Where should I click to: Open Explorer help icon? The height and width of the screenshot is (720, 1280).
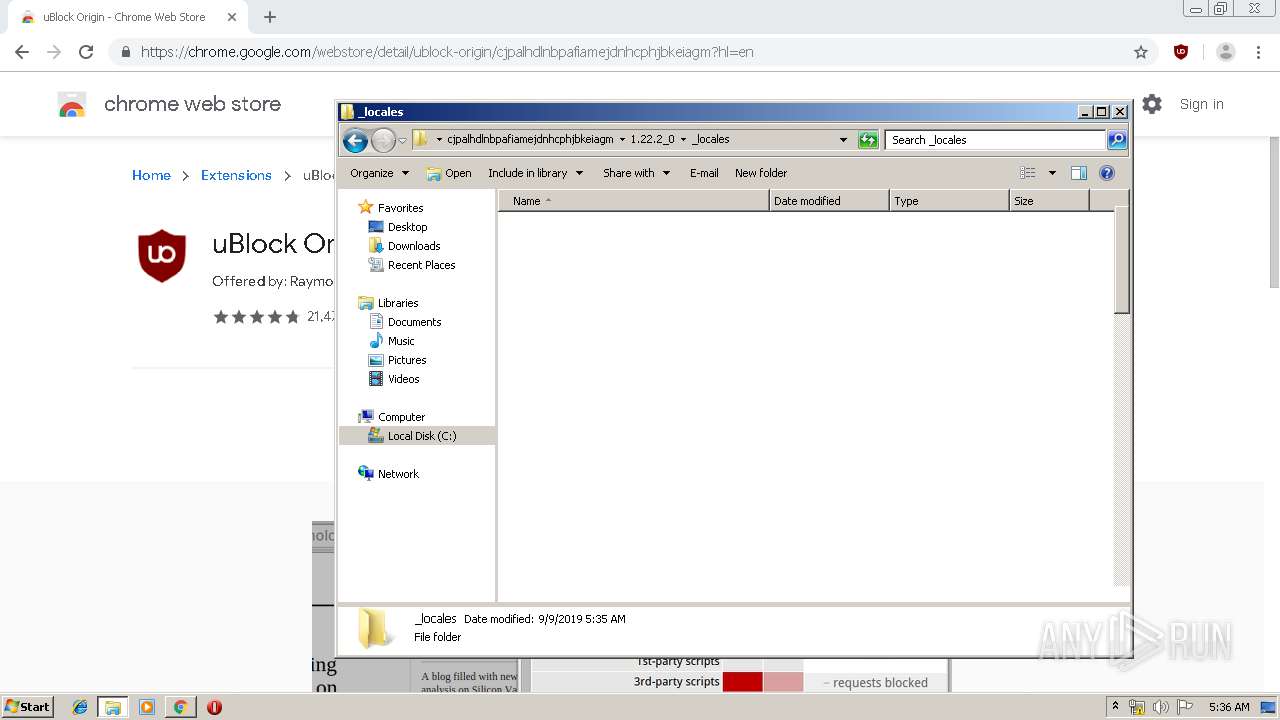click(1107, 173)
